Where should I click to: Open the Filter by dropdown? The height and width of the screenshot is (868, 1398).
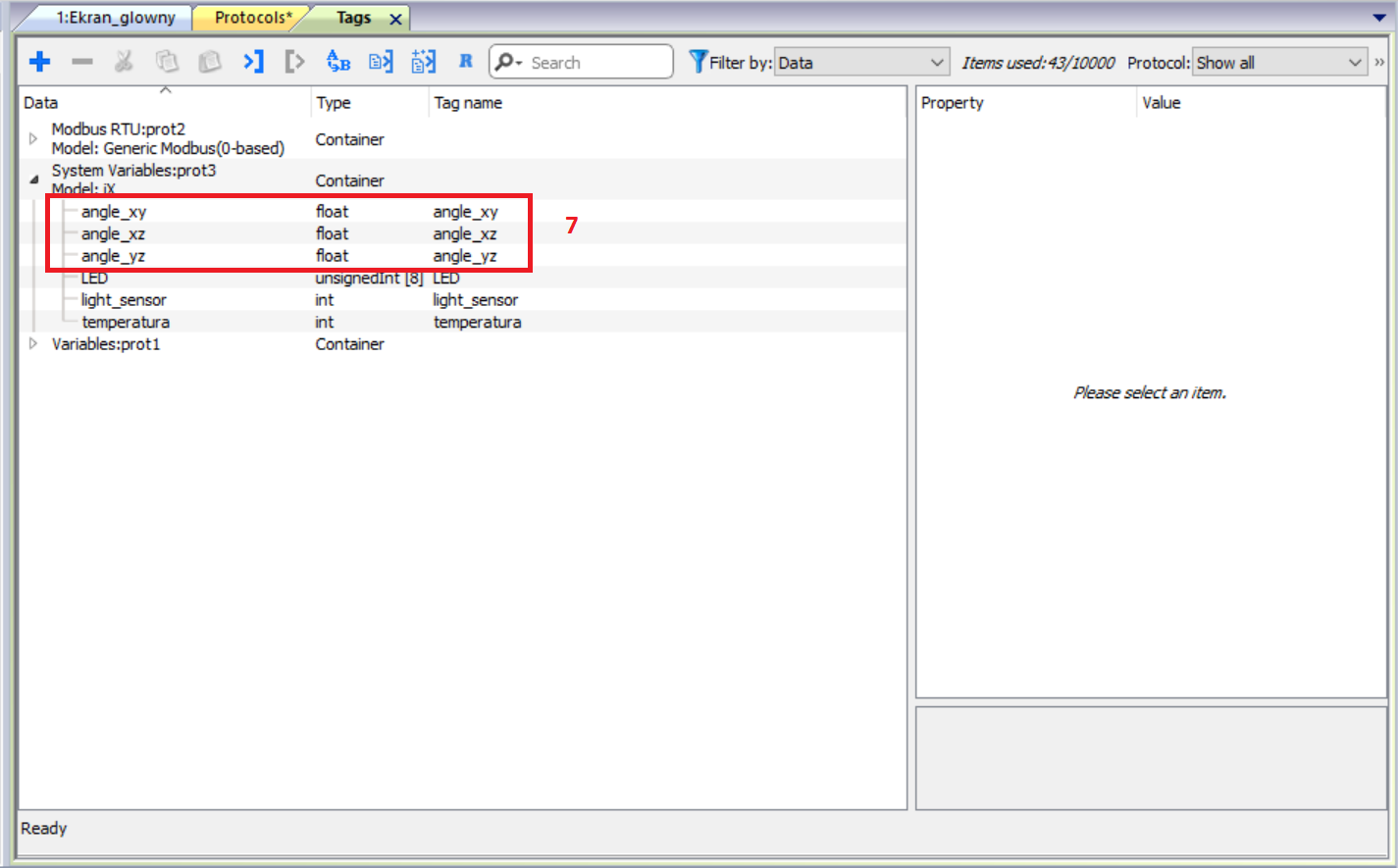coord(861,63)
